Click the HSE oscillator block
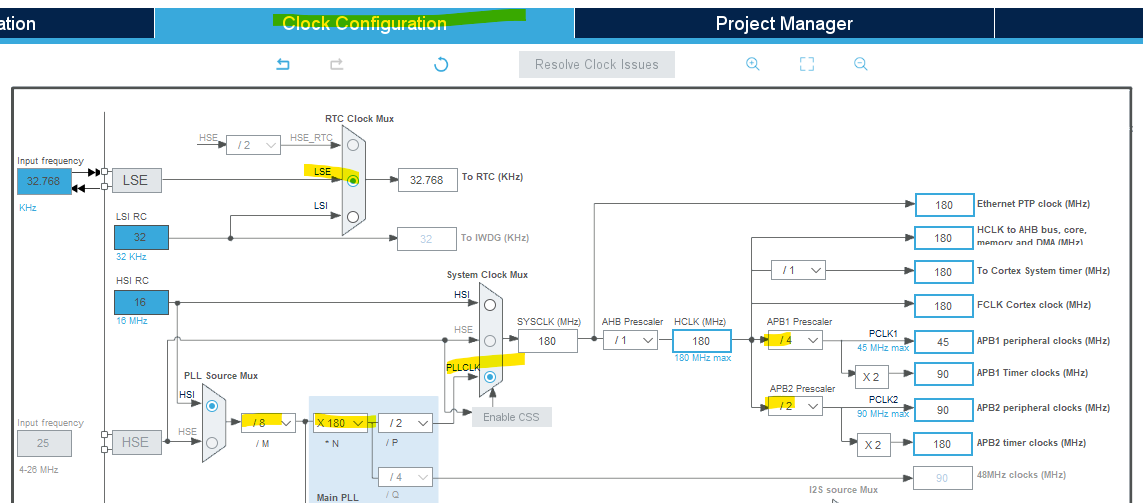Image resolution: width=1143 pixels, height=503 pixels. [x=136, y=442]
